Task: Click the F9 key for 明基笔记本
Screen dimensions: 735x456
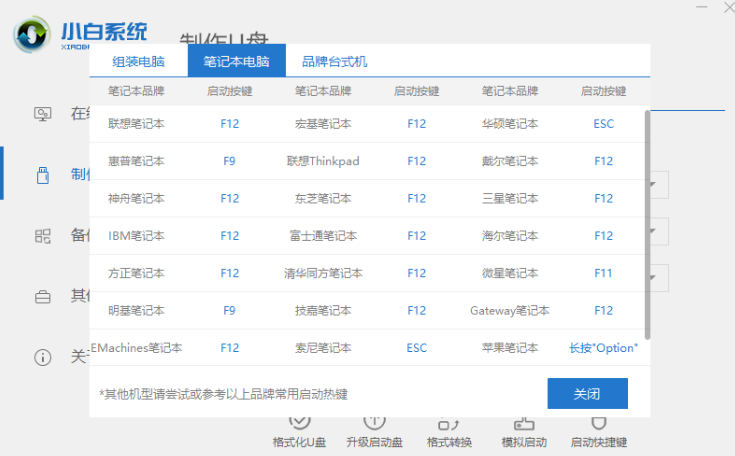Action: click(229, 311)
